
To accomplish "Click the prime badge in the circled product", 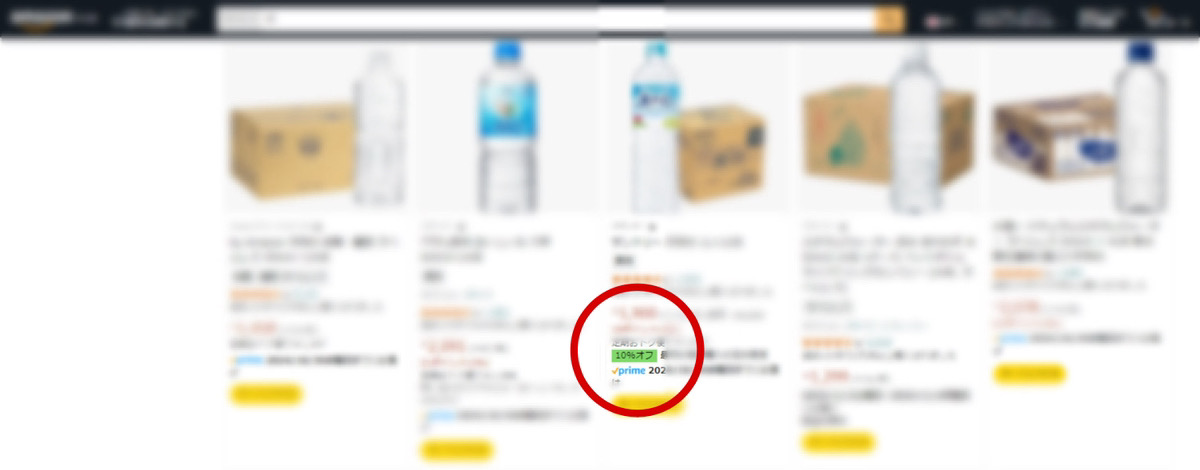I will click(628, 370).
